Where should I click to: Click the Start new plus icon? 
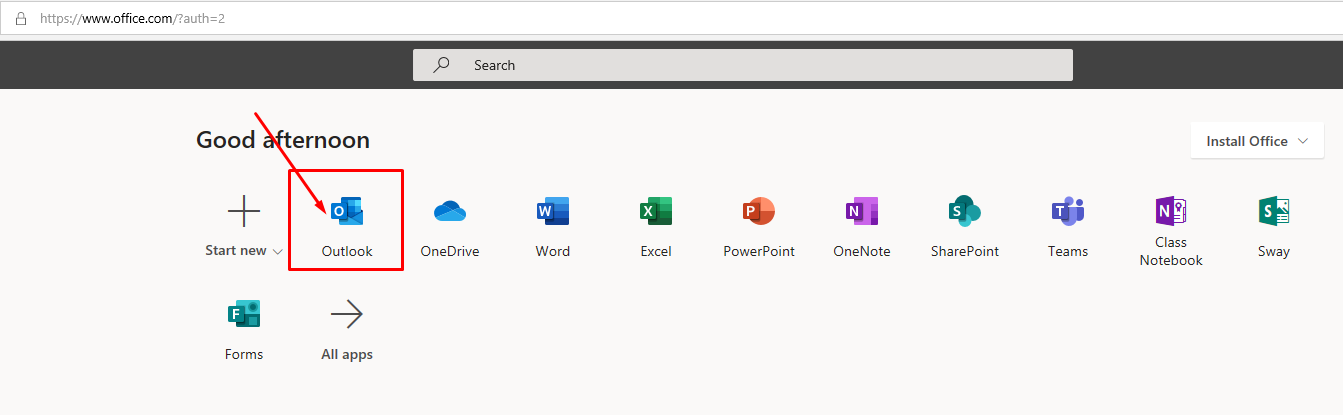pyautogui.click(x=244, y=212)
